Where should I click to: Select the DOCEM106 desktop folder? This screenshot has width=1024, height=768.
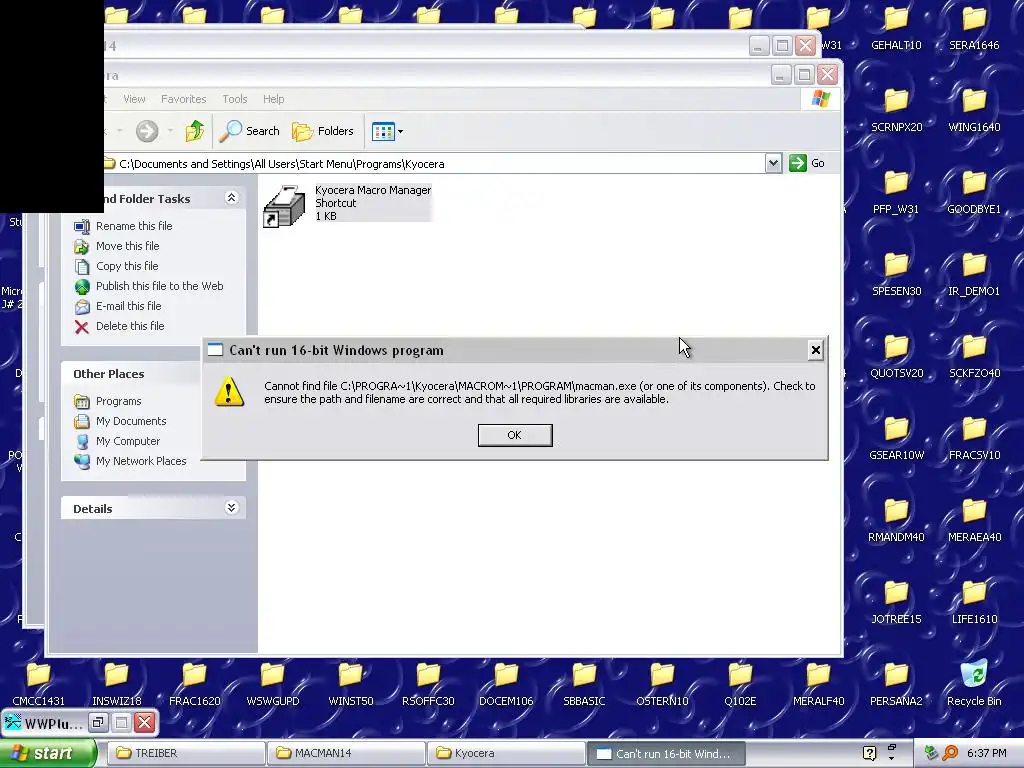(506, 683)
